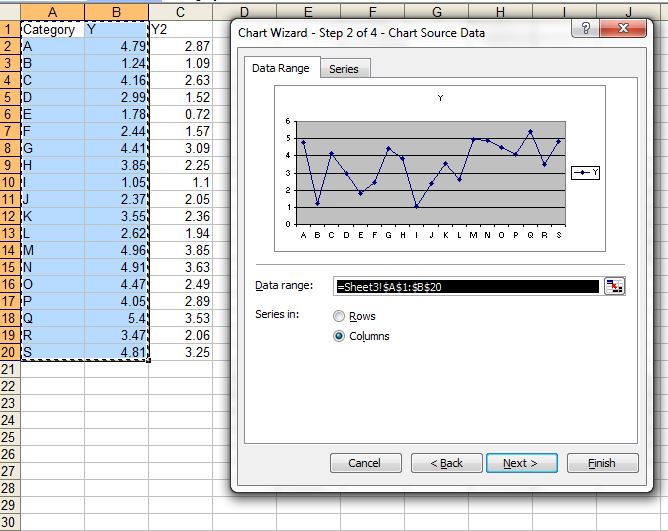Click cell with value 3.25
Viewport: 668px width, 531px height.
180,352
